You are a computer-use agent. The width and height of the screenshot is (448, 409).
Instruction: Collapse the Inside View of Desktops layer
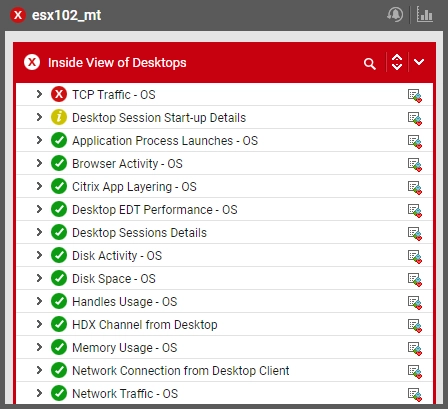click(x=419, y=62)
